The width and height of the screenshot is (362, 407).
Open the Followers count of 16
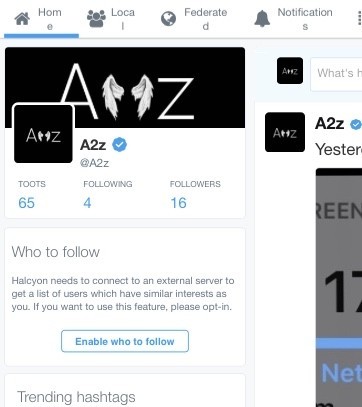coord(178,203)
